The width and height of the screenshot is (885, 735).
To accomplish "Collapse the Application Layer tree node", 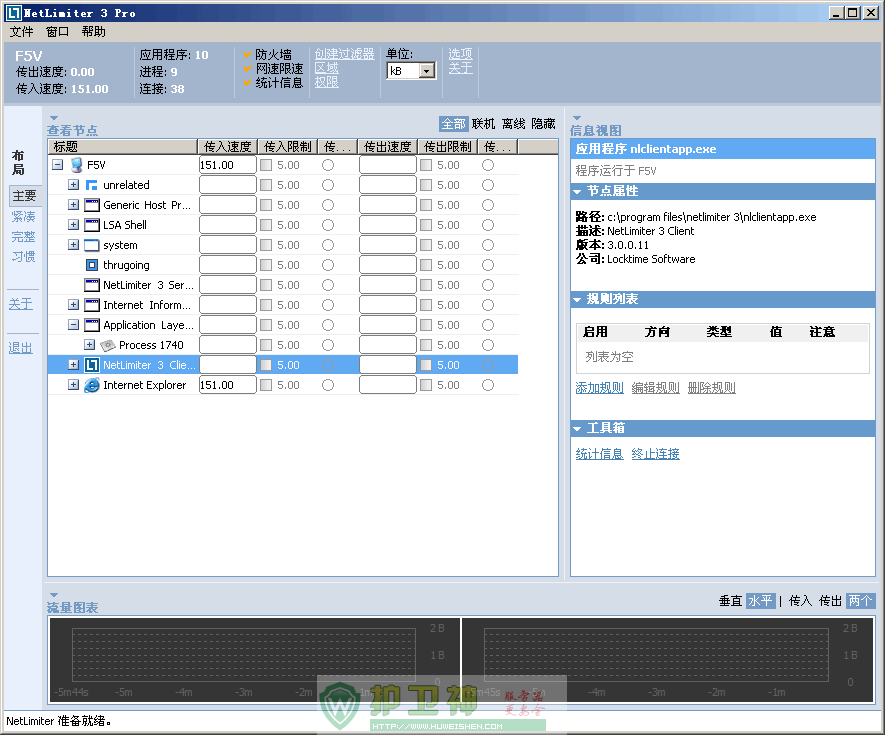I will pyautogui.click(x=73, y=325).
